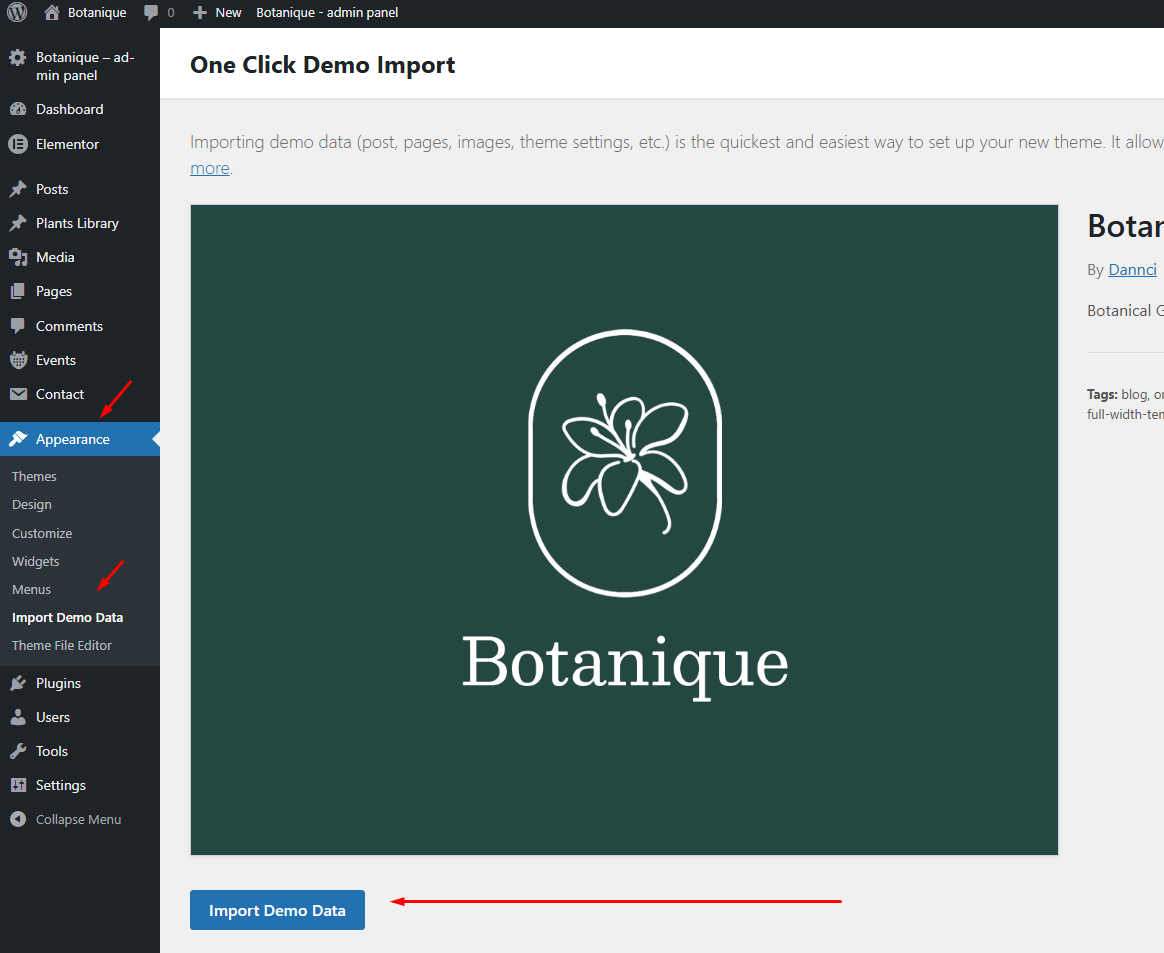The image size is (1164, 953).
Task: Open Customize submenu item
Action: tap(42, 534)
